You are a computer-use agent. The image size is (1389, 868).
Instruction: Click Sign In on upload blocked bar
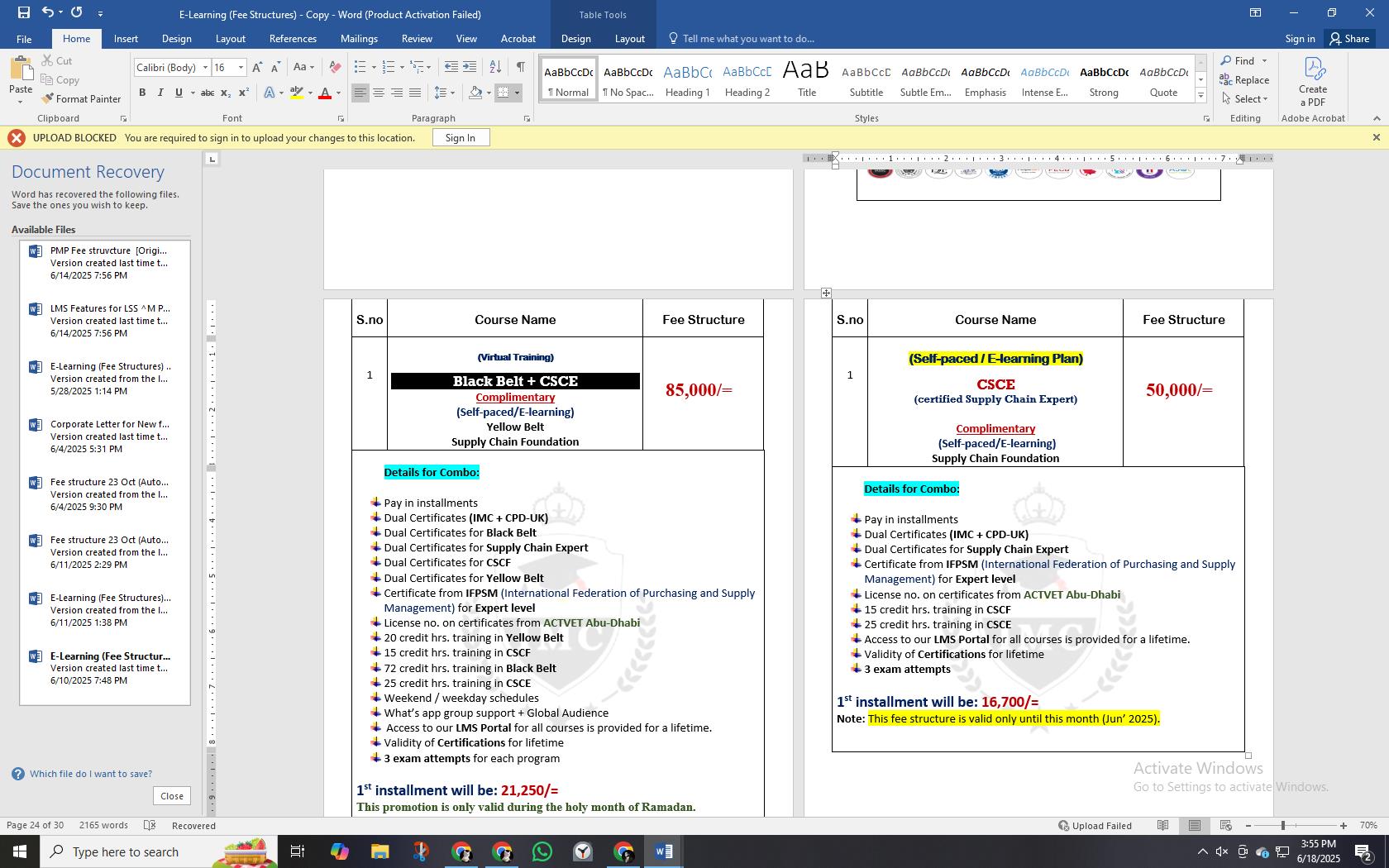[x=461, y=138]
